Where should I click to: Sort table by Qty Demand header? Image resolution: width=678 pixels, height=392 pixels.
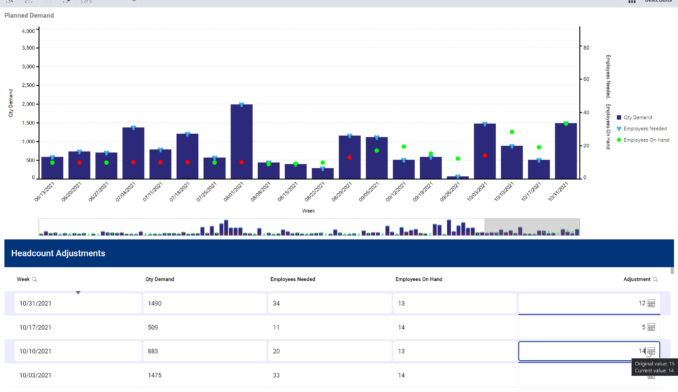[x=160, y=279]
